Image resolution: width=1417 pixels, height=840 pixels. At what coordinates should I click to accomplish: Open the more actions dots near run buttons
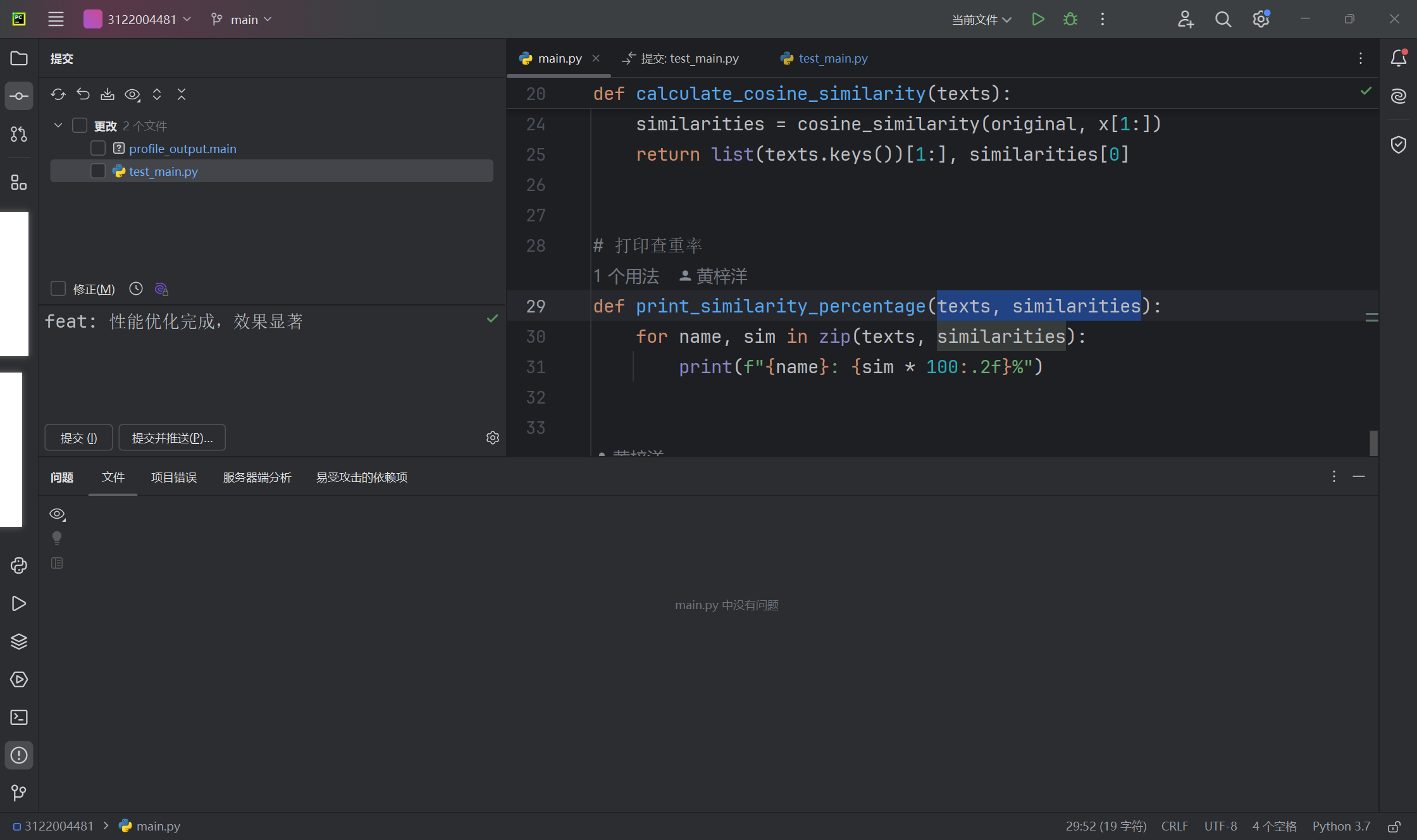(x=1103, y=19)
